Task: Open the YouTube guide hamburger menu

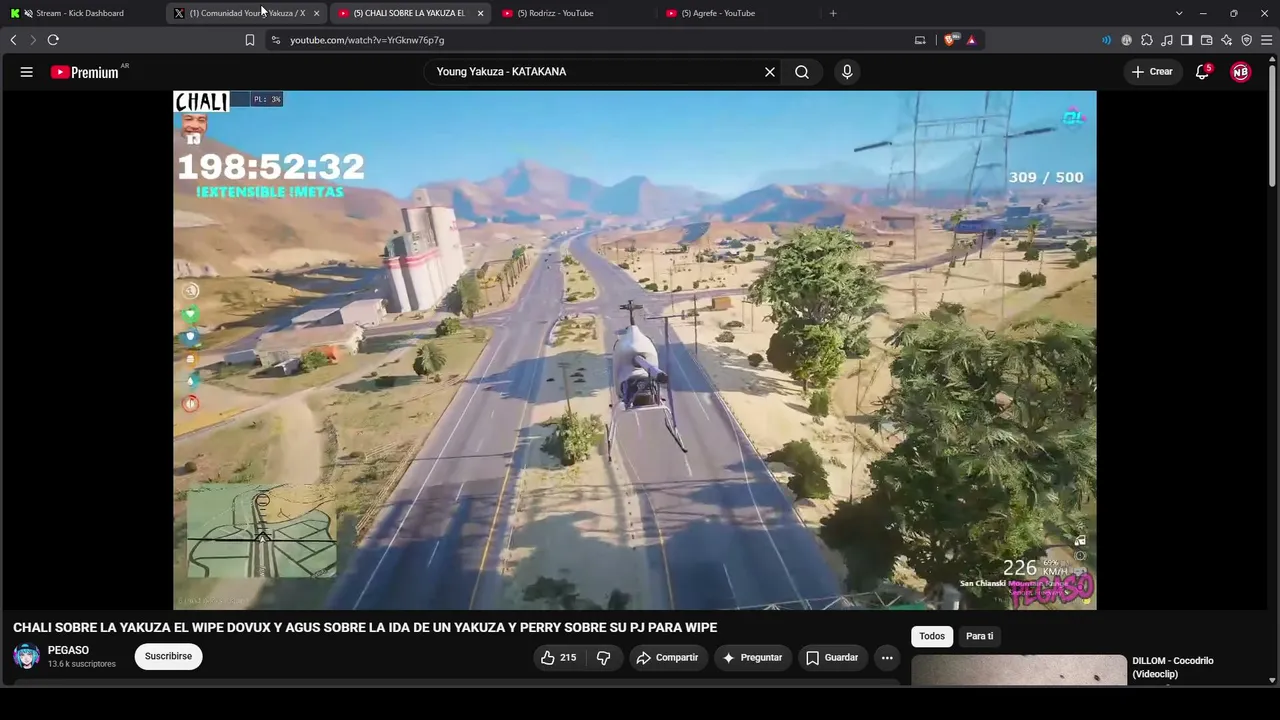Action: point(27,72)
